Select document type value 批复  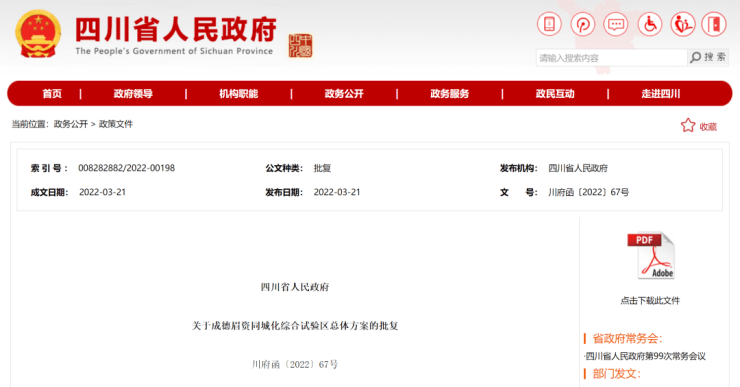point(322,168)
